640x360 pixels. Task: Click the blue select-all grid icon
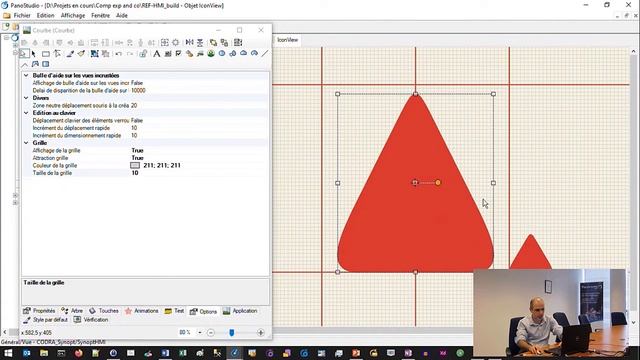pos(94,53)
